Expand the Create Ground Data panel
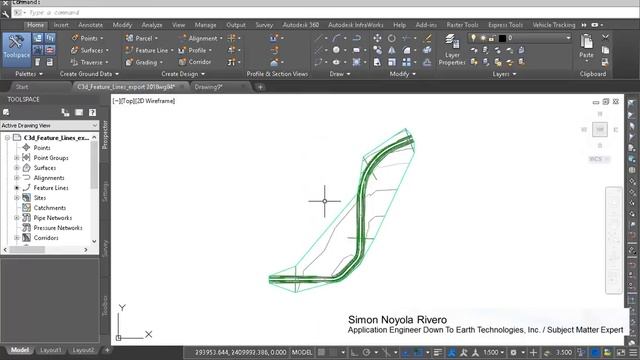 click(x=89, y=74)
